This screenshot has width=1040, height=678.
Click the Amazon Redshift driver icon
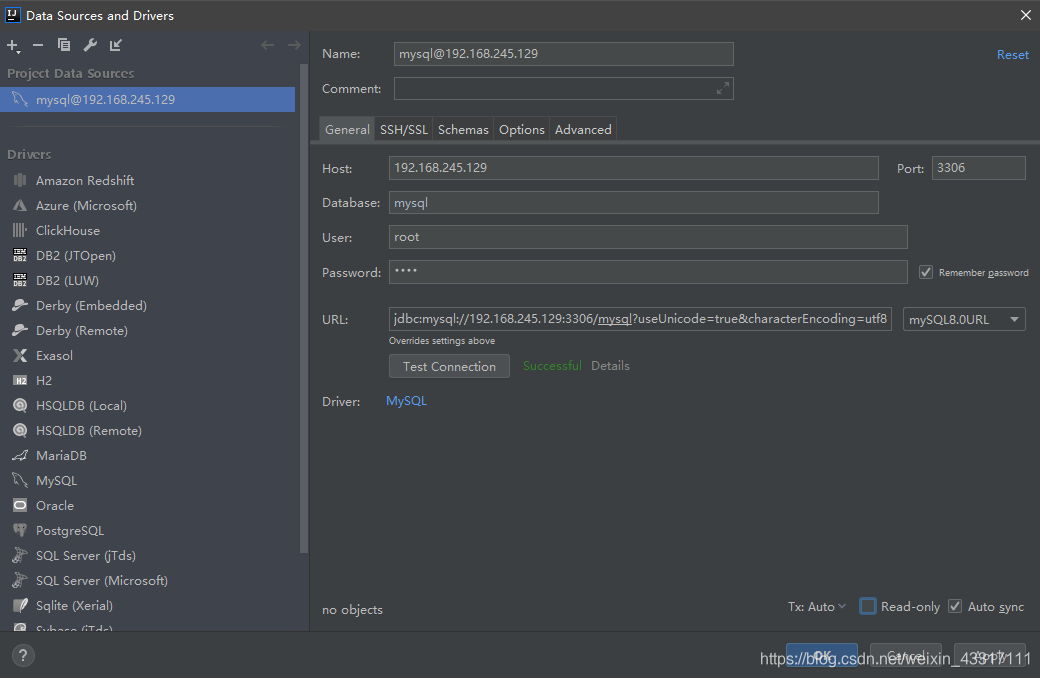pyautogui.click(x=20, y=180)
